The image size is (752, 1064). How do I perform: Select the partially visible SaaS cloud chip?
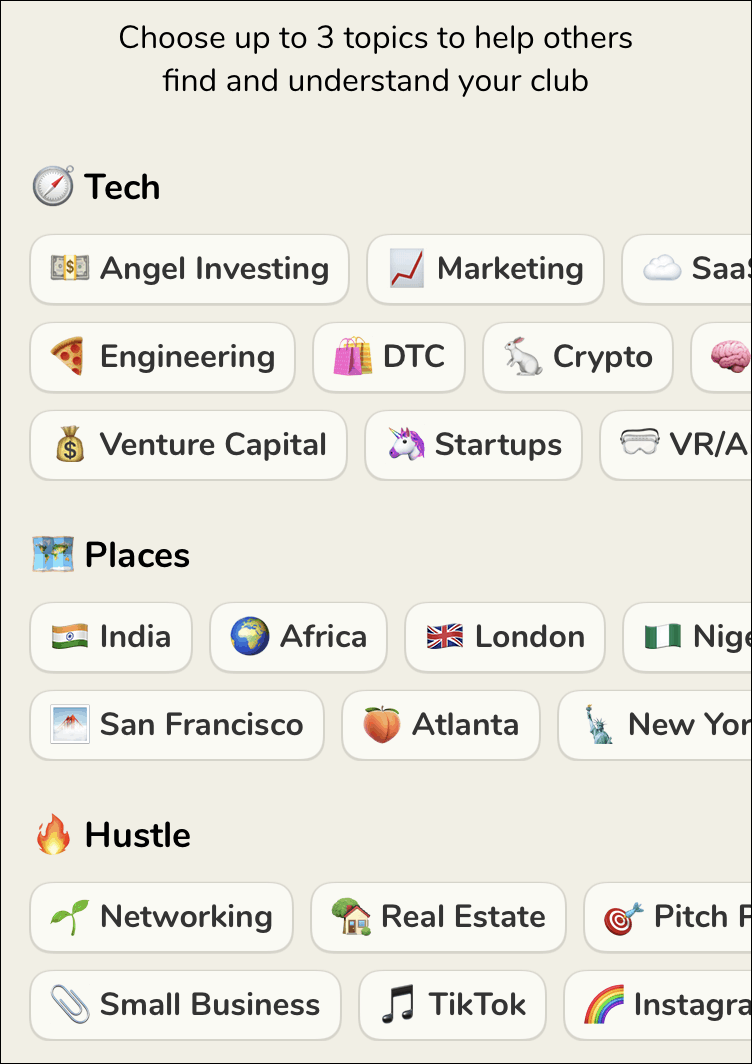[687, 269]
